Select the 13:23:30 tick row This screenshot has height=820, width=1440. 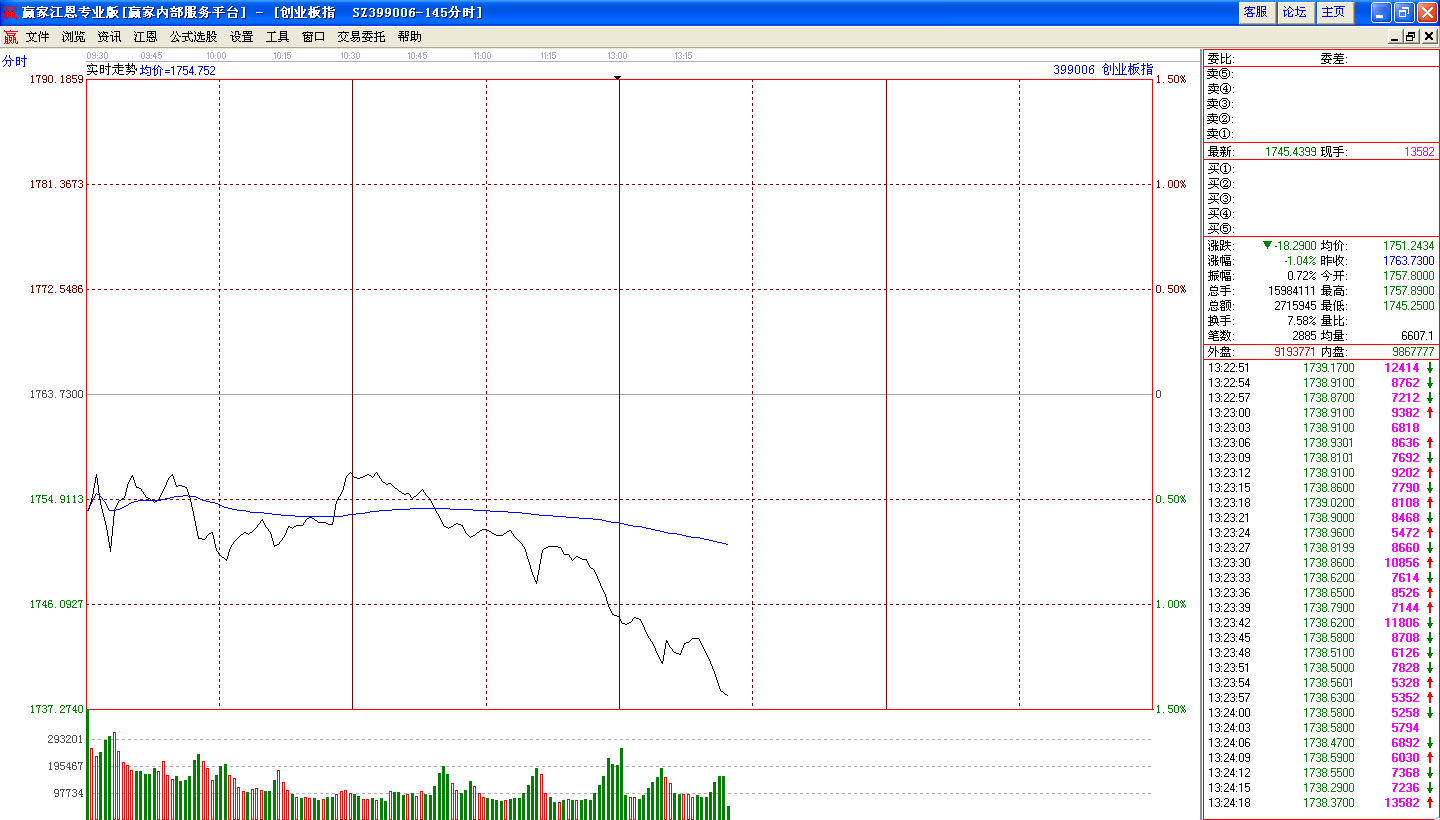(1321, 563)
